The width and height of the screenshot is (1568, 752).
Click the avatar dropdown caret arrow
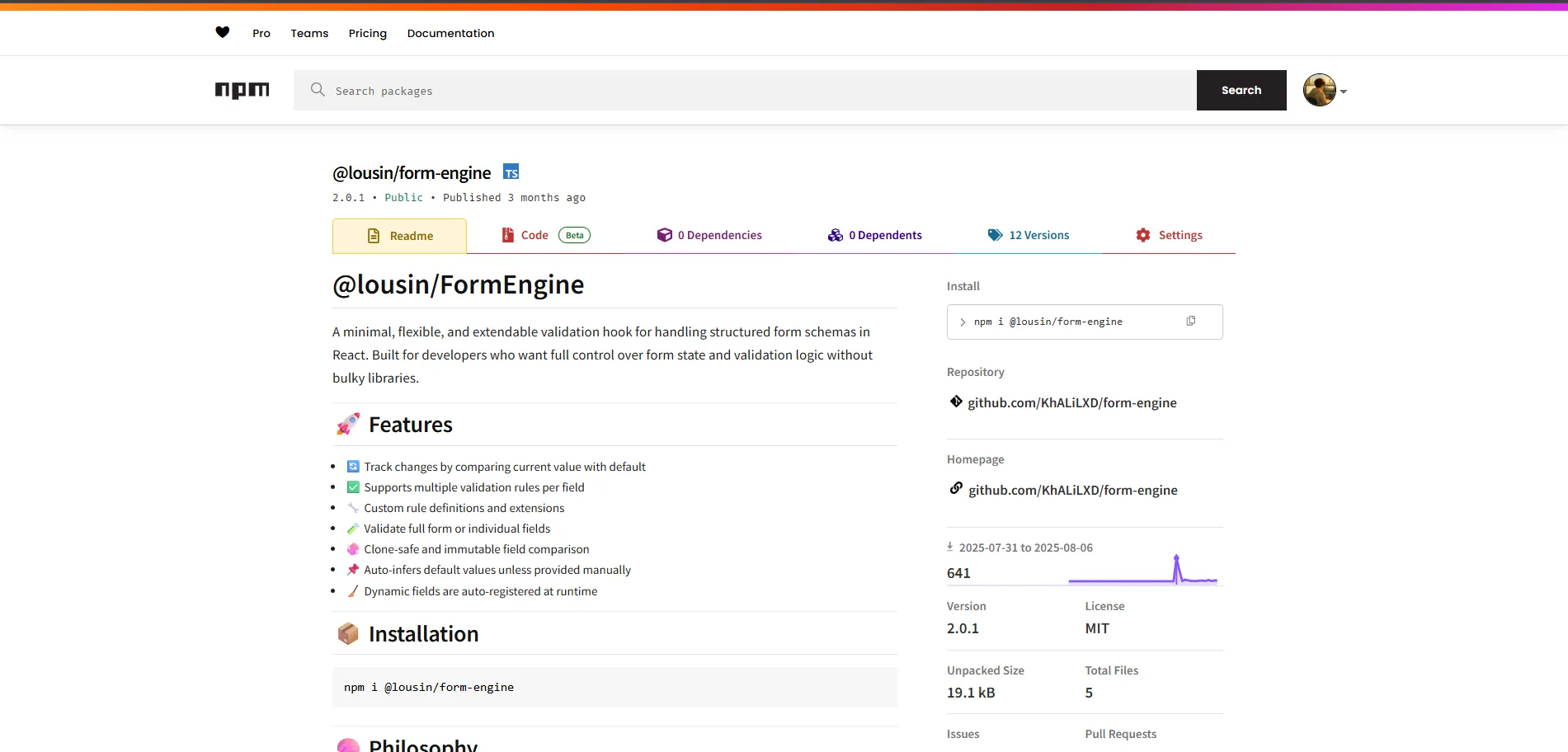point(1344,92)
